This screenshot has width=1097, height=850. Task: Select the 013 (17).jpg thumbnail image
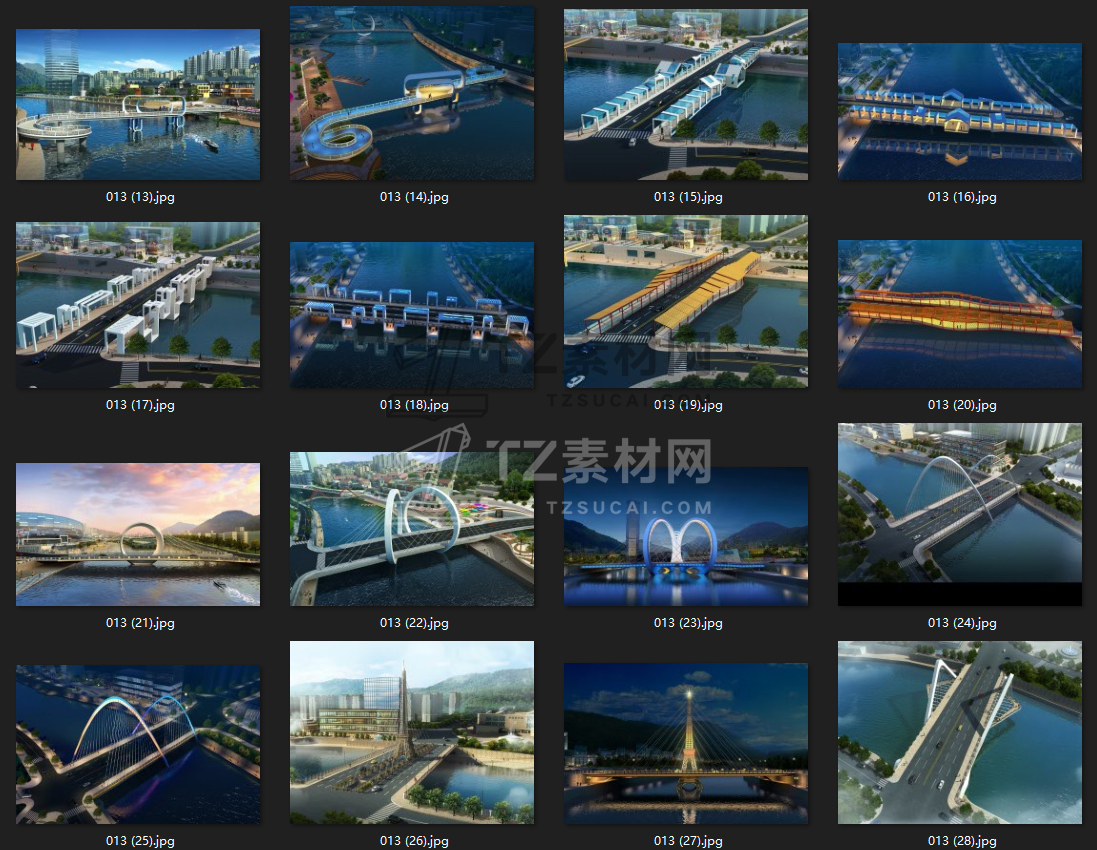tap(138, 305)
